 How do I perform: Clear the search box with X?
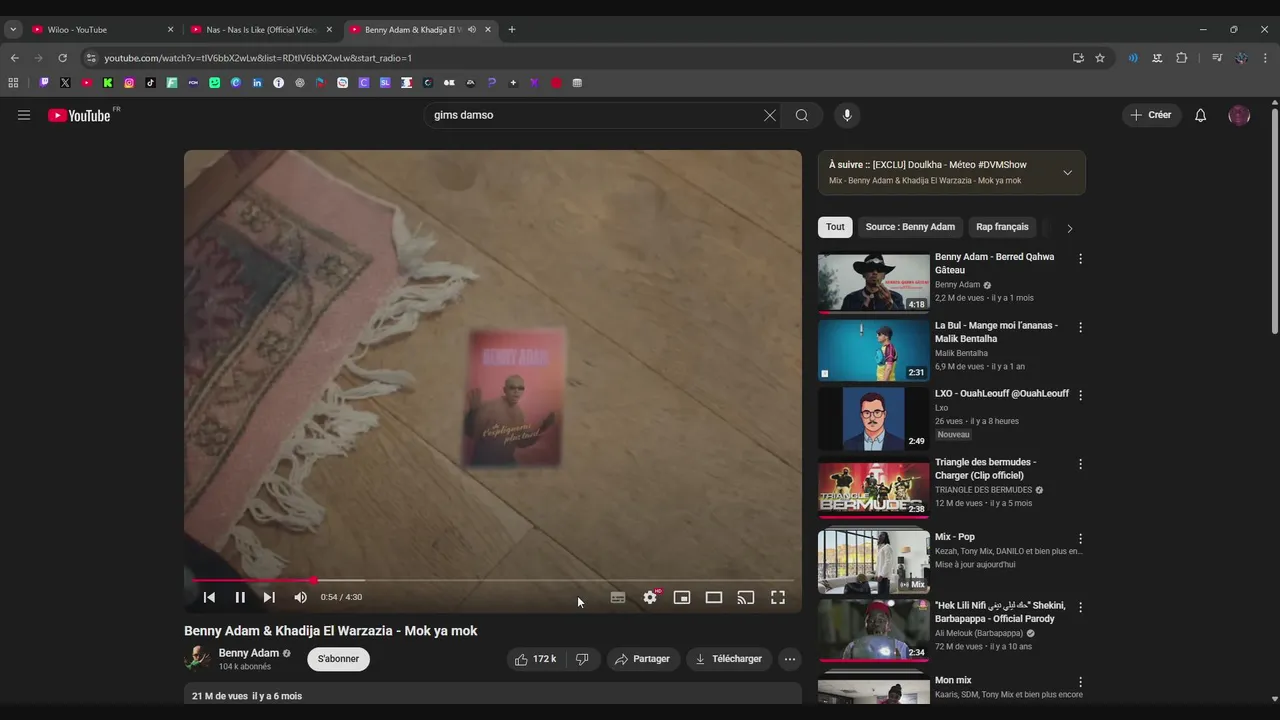770,115
